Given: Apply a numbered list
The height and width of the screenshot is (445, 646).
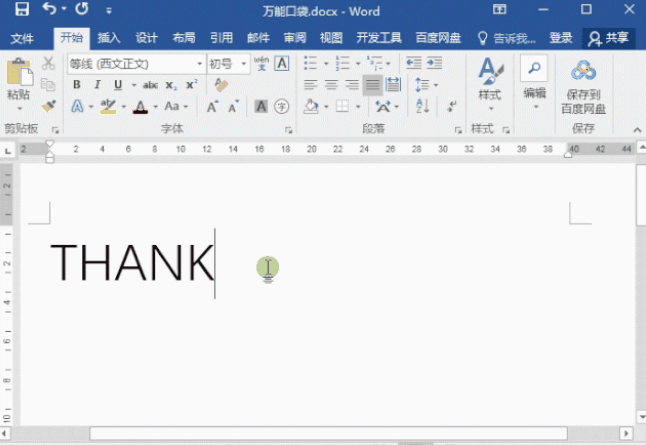Looking at the screenshot, I should click(x=342, y=63).
